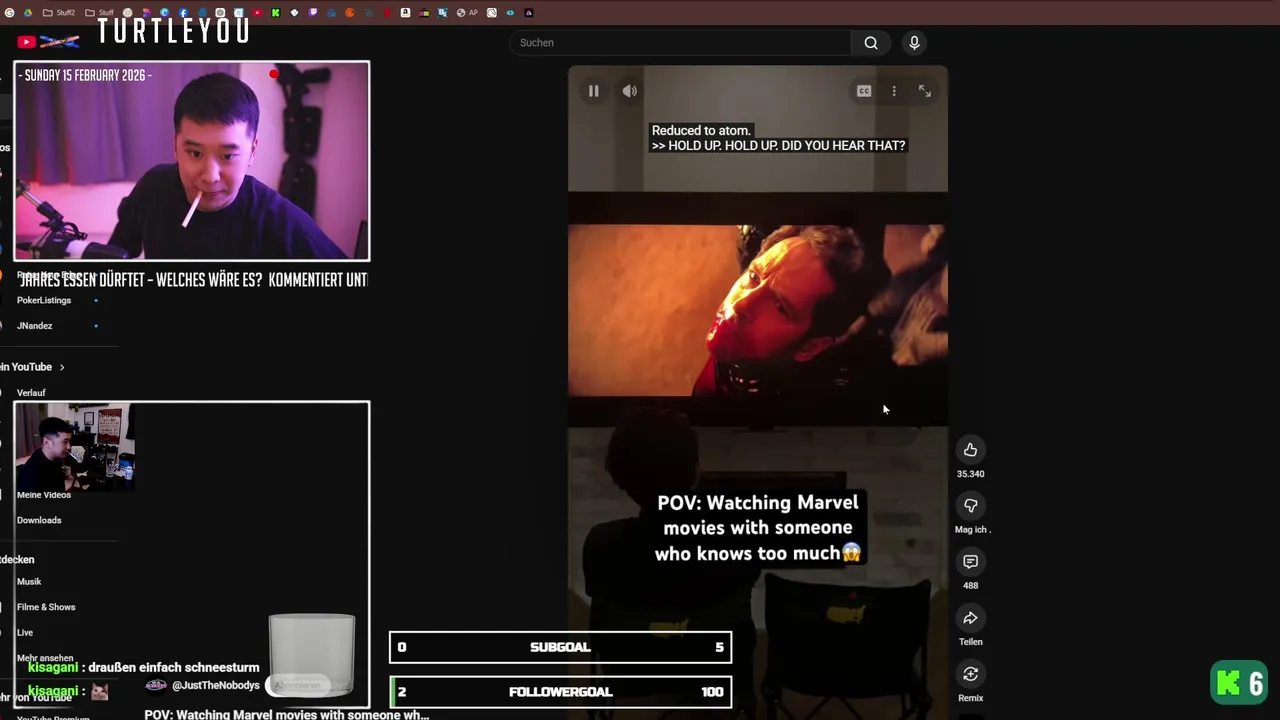Open the Amazon bookmark
Viewport: 1280px width, 720px height.
pyautogui.click(x=405, y=13)
